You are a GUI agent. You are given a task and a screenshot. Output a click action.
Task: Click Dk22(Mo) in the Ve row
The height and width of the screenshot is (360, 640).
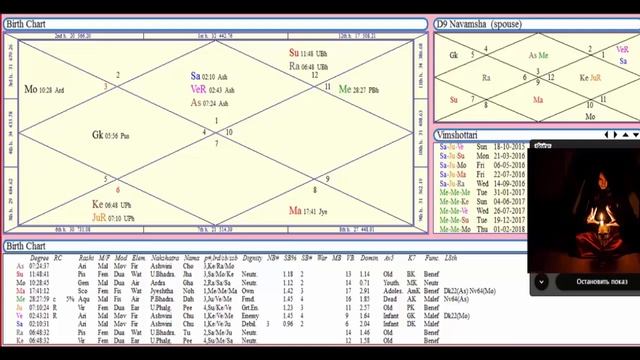tap(457, 316)
